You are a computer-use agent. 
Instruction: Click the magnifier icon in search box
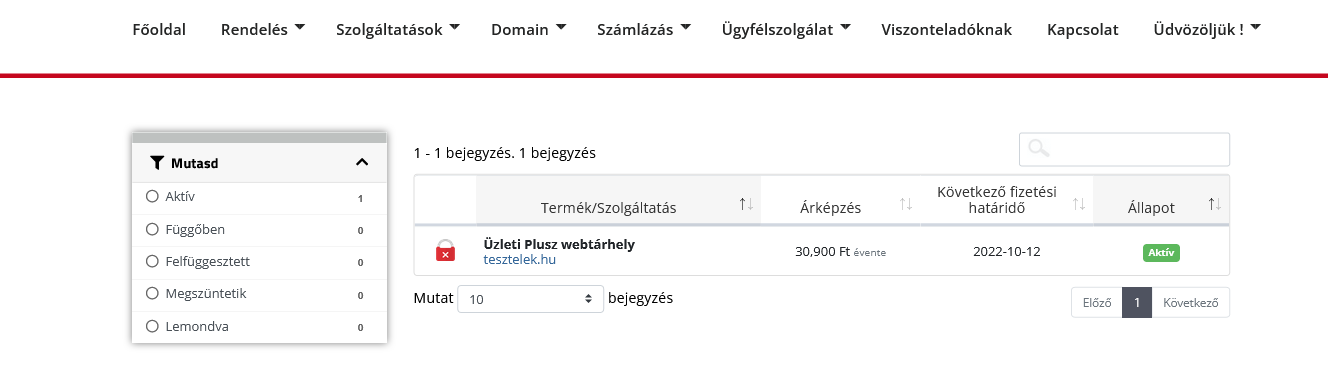pyautogui.click(x=1039, y=149)
